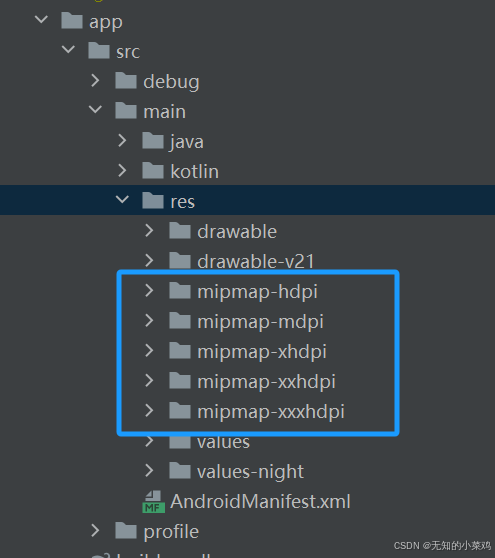Image resolution: width=495 pixels, height=558 pixels.
Task: Expand the mipmap-mdpi folder chevron
Action: [x=149, y=321]
